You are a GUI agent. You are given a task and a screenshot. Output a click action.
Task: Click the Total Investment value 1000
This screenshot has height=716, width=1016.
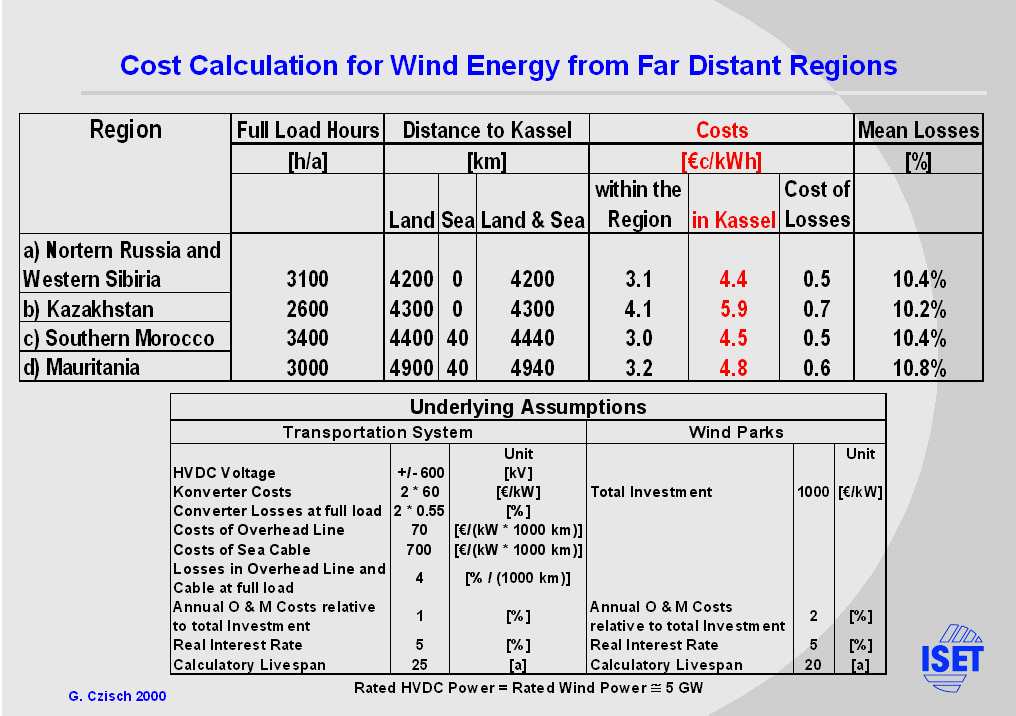pos(813,491)
